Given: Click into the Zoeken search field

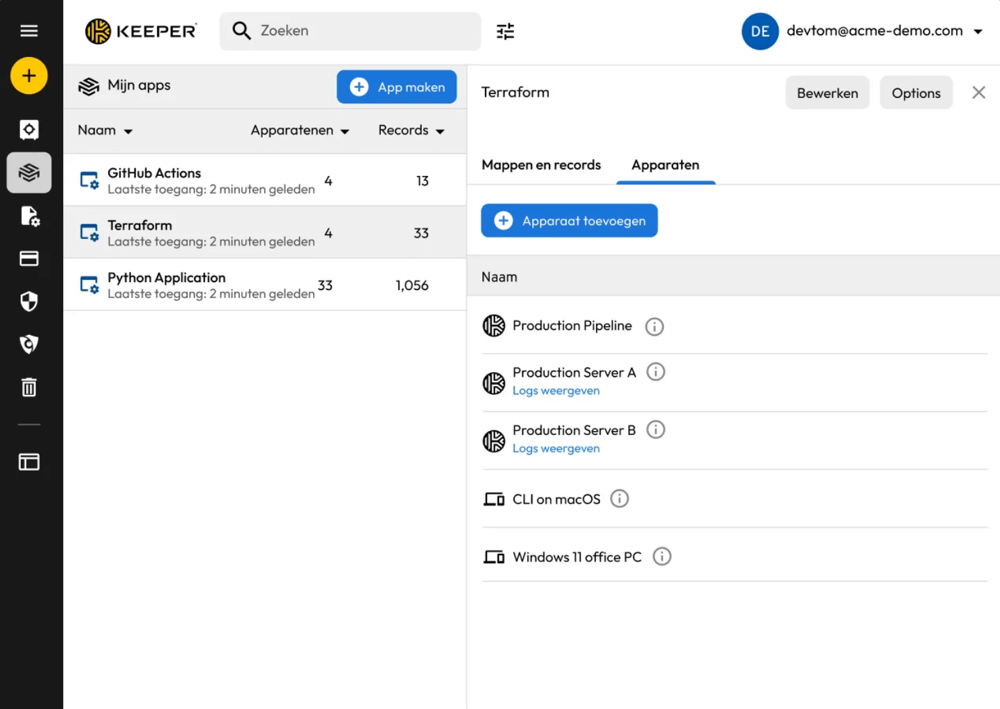Looking at the screenshot, I should [x=360, y=31].
